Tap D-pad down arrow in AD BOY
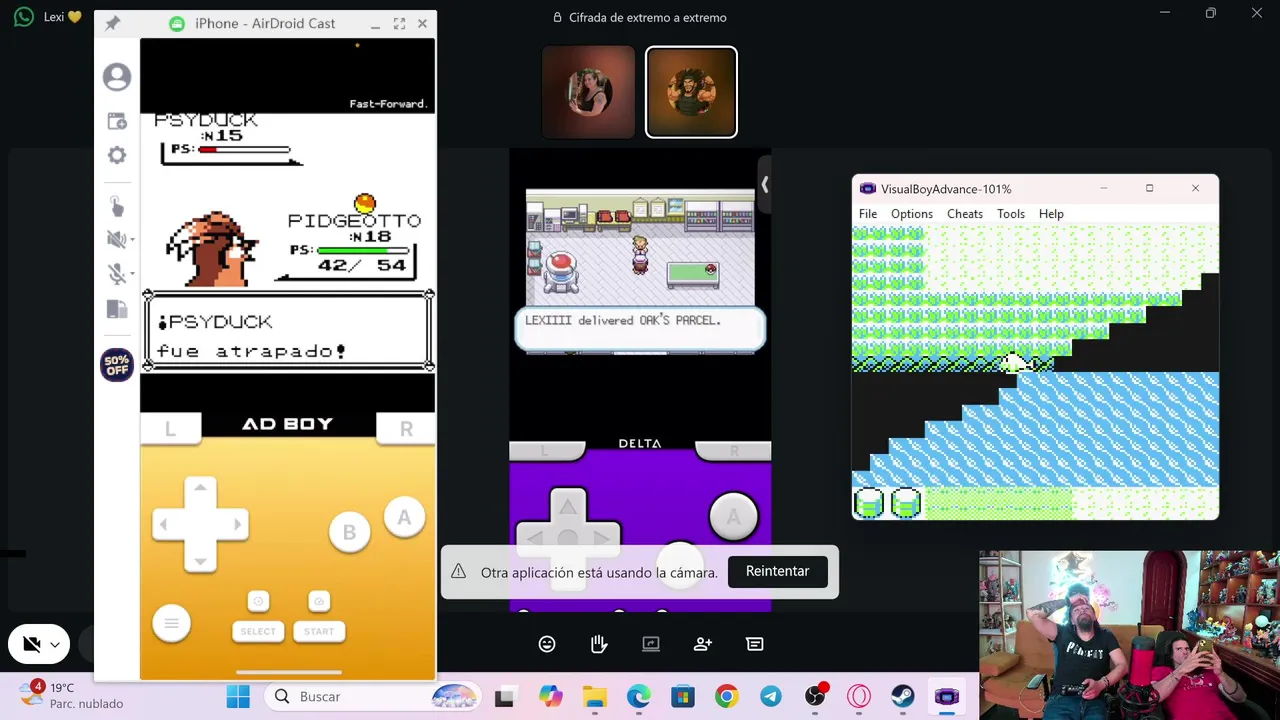 tap(200, 560)
